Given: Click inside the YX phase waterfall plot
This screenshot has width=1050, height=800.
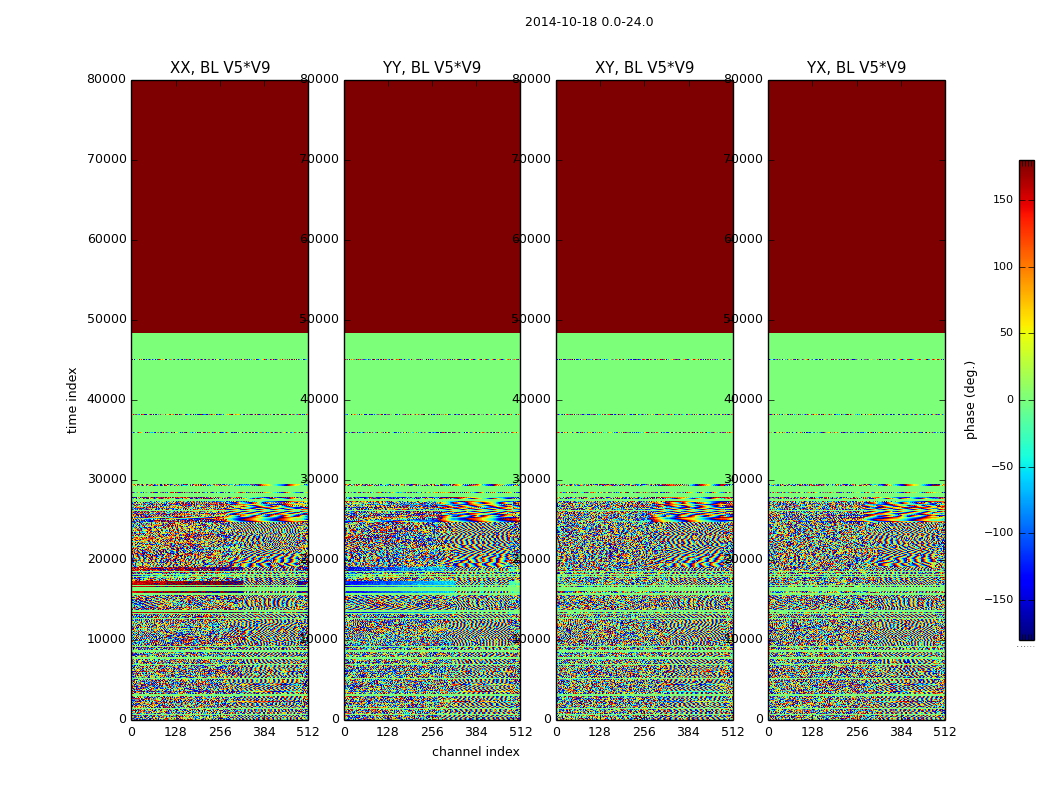Looking at the screenshot, I should (x=856, y=400).
